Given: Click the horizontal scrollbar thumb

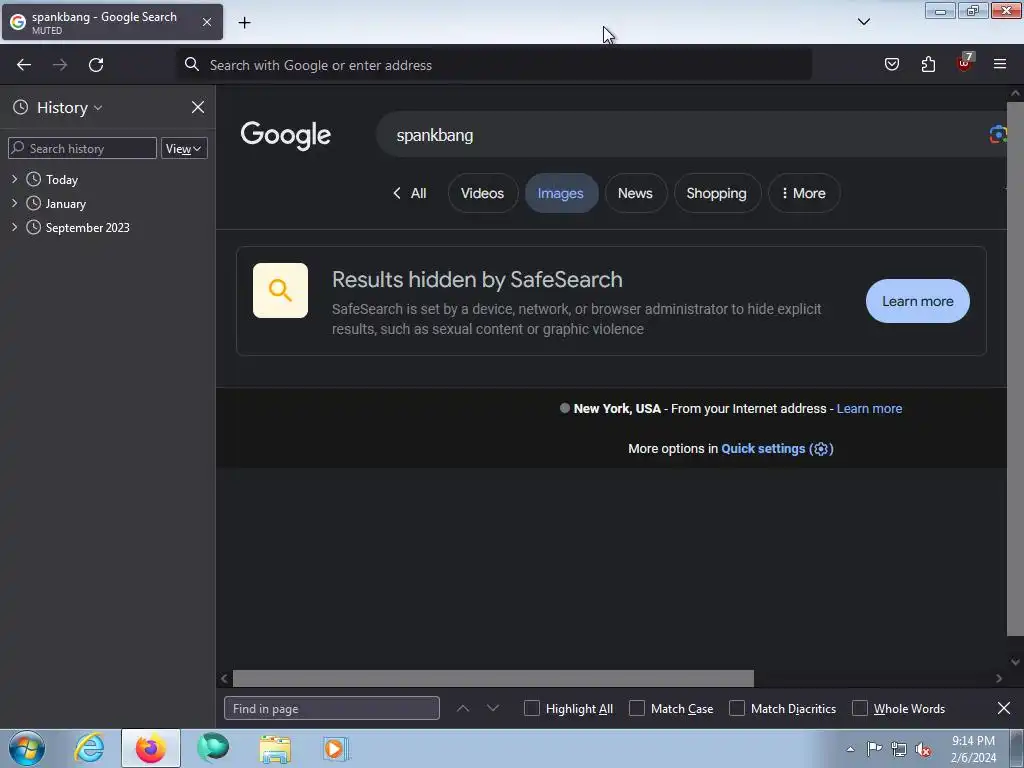Looking at the screenshot, I should coord(493,679).
